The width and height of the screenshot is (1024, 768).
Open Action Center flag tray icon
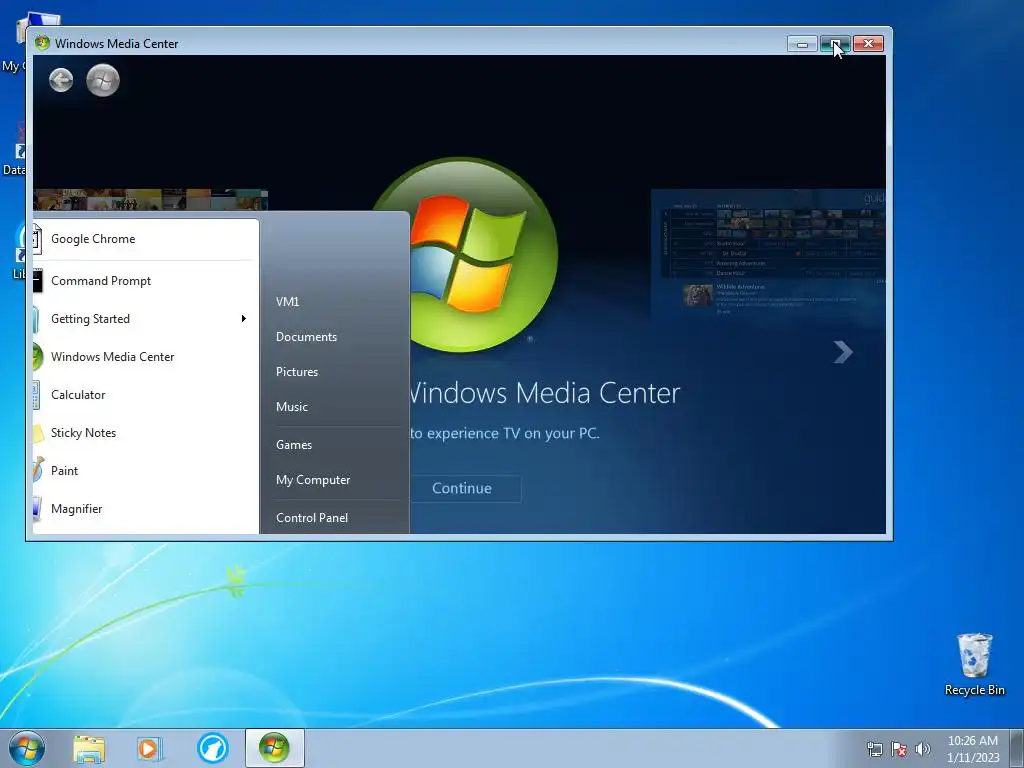[899, 749]
